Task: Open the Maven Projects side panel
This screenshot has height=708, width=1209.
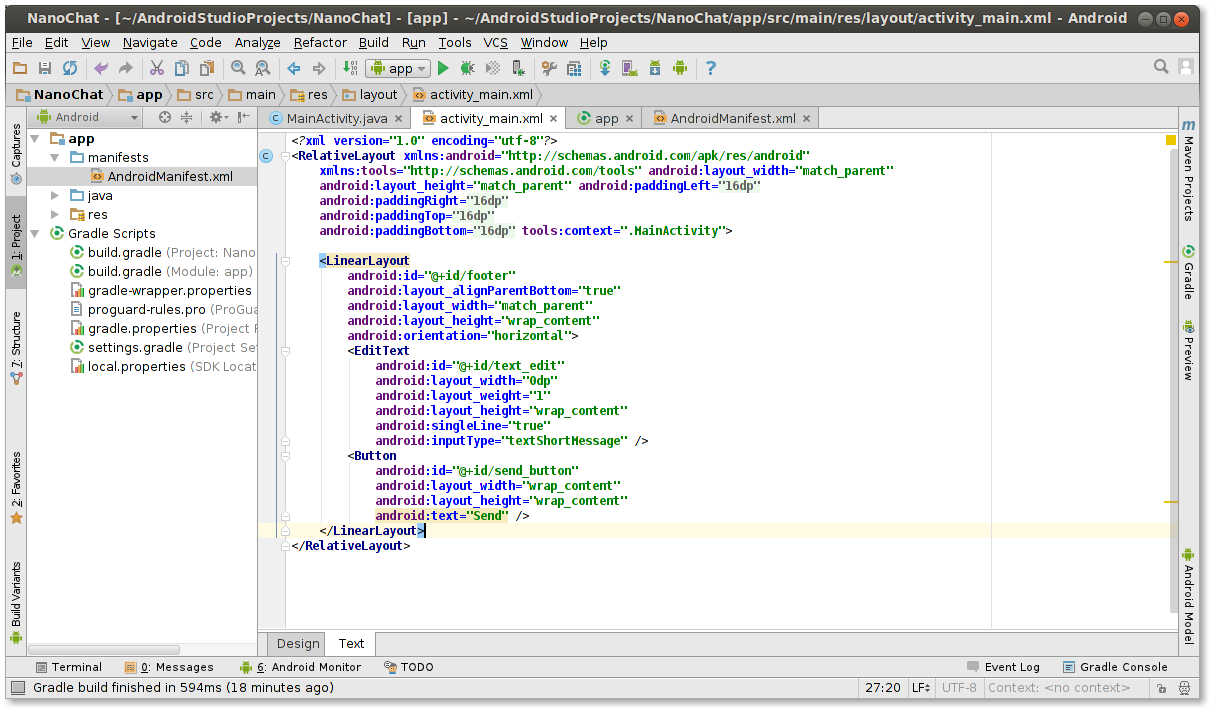Action: pyautogui.click(x=1188, y=171)
